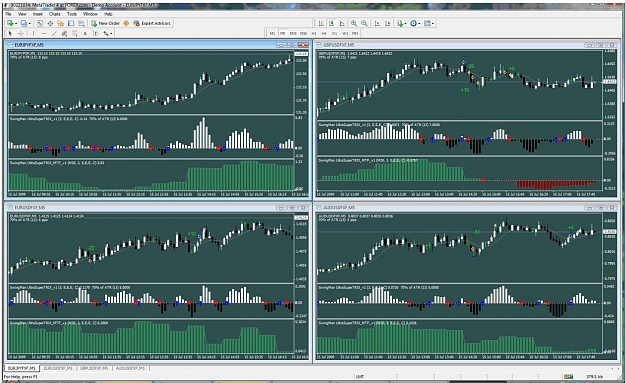Screen dimensions: 625x383
Task: Click the Indicators list icon
Action: point(400,24)
